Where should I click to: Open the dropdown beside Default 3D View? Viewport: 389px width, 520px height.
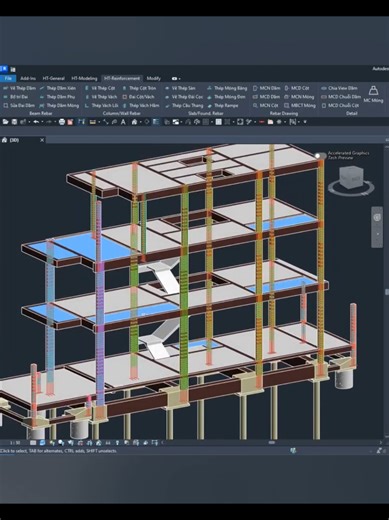(140, 122)
